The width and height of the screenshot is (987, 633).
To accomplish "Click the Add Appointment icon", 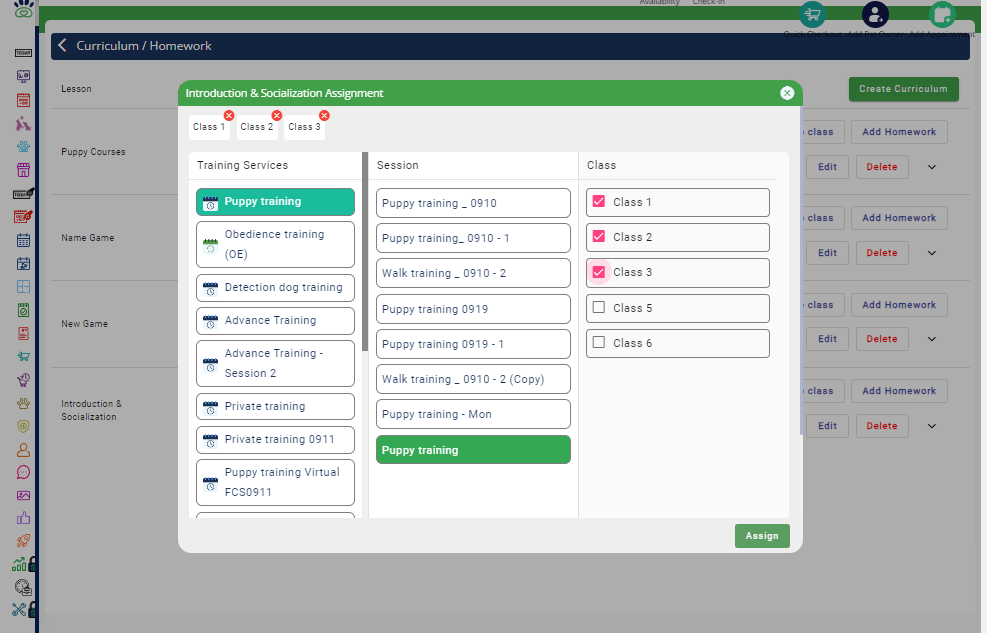I will [942, 14].
